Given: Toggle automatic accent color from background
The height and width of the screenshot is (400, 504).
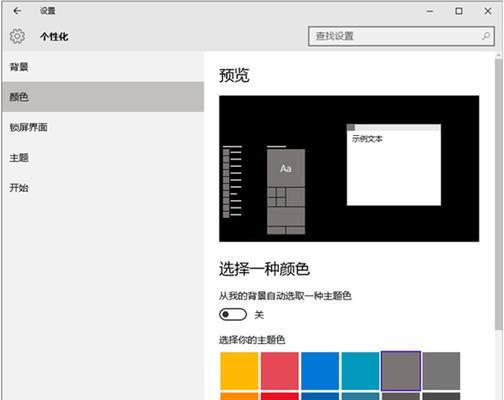Looking at the screenshot, I should point(233,314).
